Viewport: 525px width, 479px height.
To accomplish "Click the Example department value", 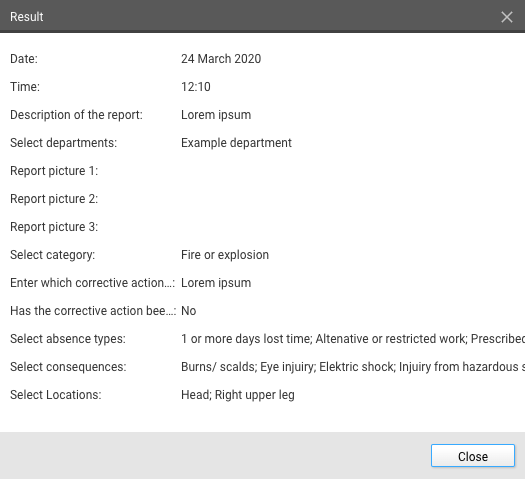I will click(x=236, y=143).
